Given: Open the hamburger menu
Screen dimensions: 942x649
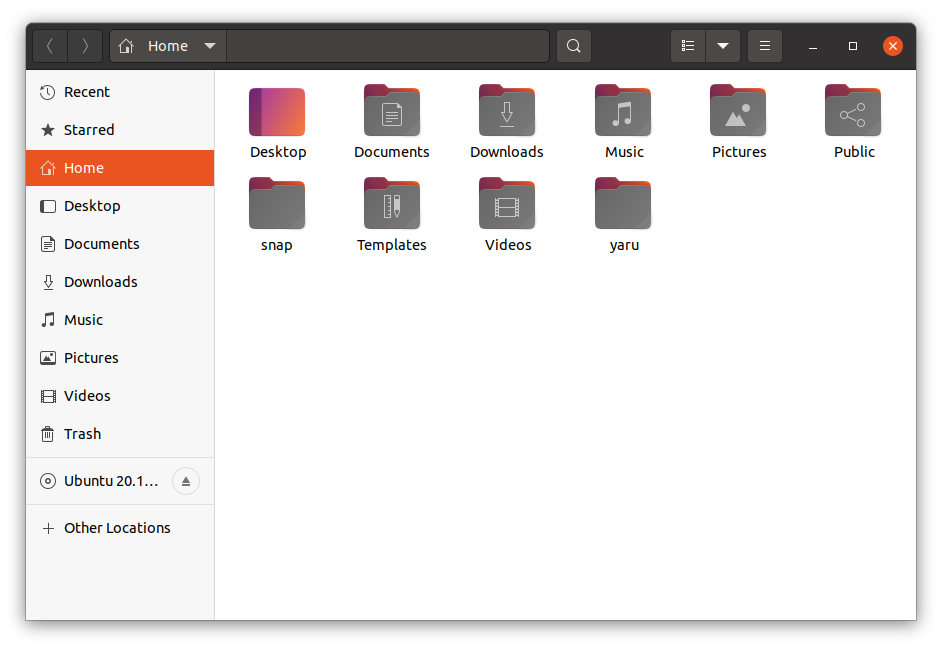Looking at the screenshot, I should click(765, 46).
